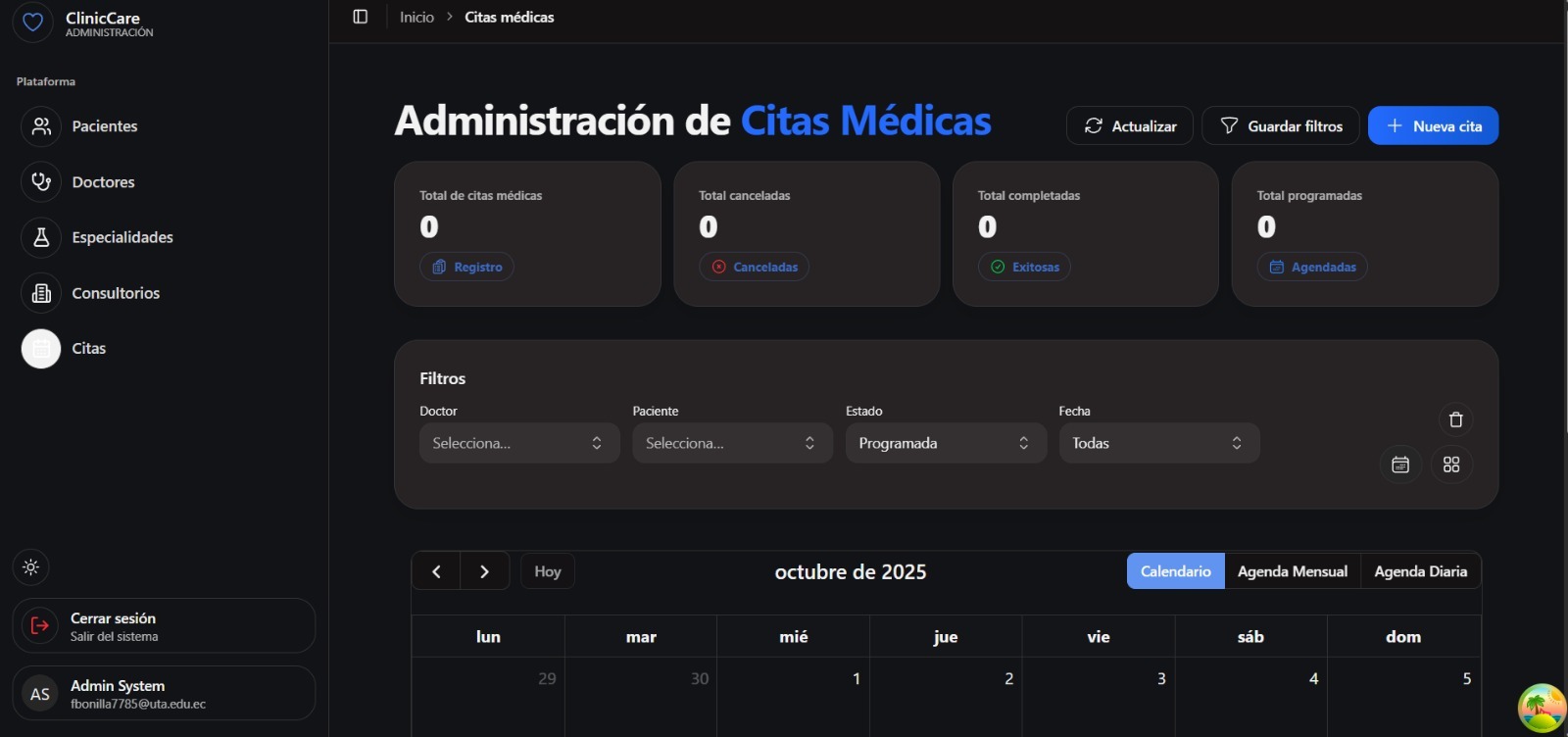The width and height of the screenshot is (1568, 737).
Task: Switch to Agenda Diaria tab
Action: pos(1421,571)
